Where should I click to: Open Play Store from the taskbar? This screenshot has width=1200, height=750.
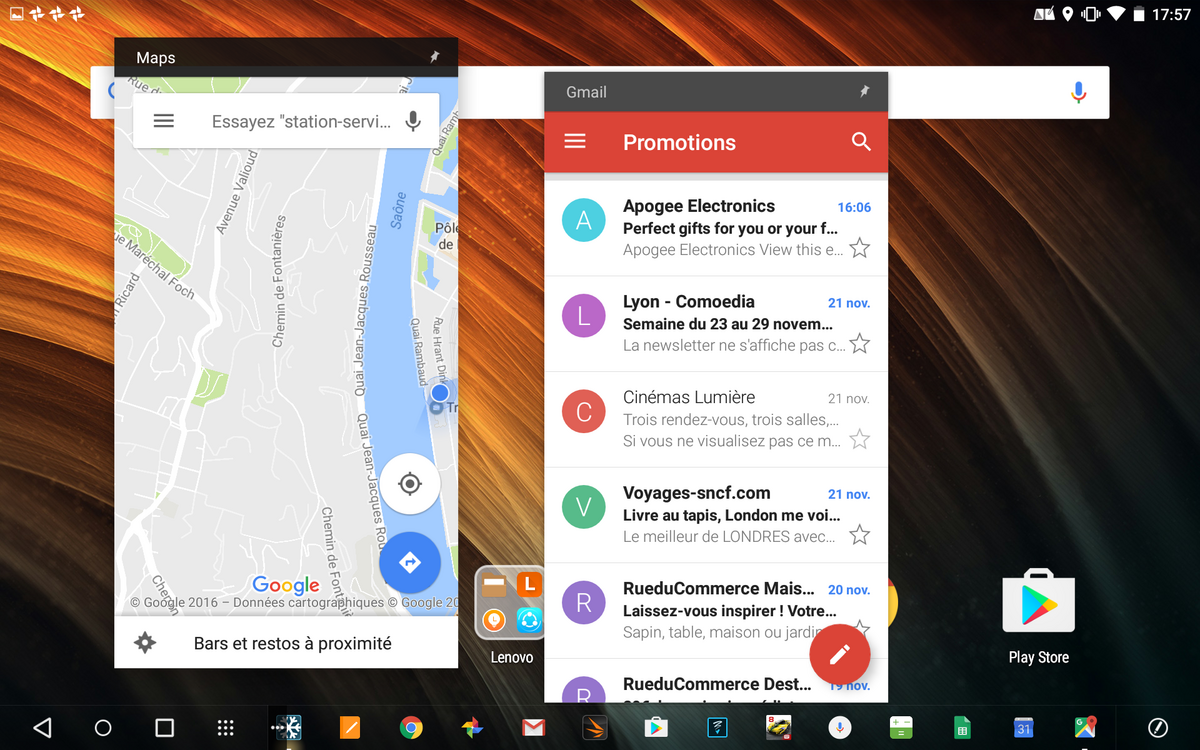655,728
